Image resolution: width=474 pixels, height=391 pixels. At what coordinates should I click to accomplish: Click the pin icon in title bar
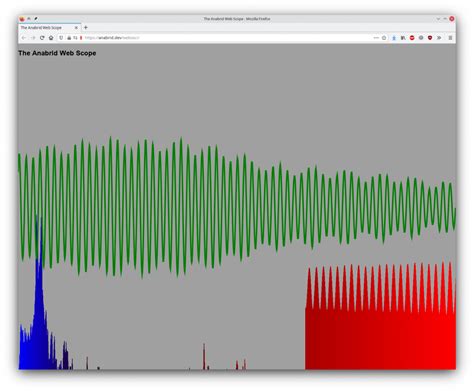coord(36,19)
